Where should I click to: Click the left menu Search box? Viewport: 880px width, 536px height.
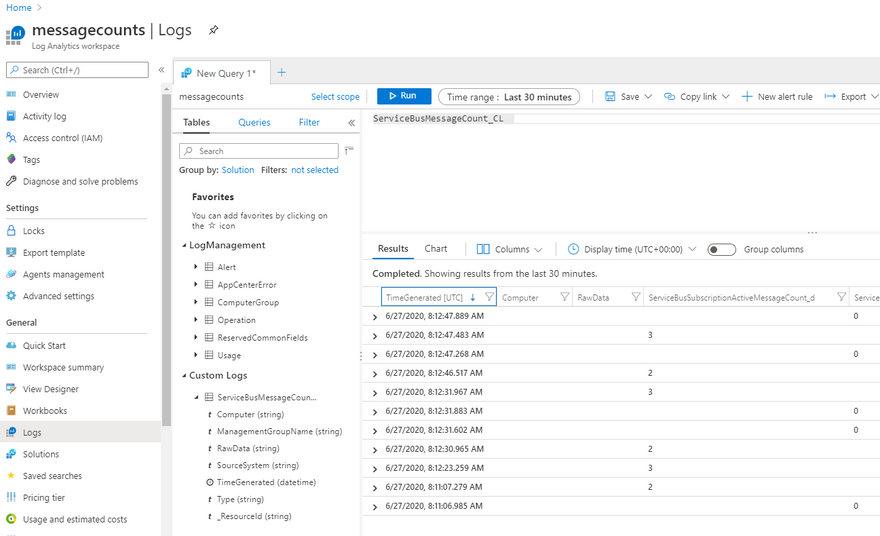[77, 70]
